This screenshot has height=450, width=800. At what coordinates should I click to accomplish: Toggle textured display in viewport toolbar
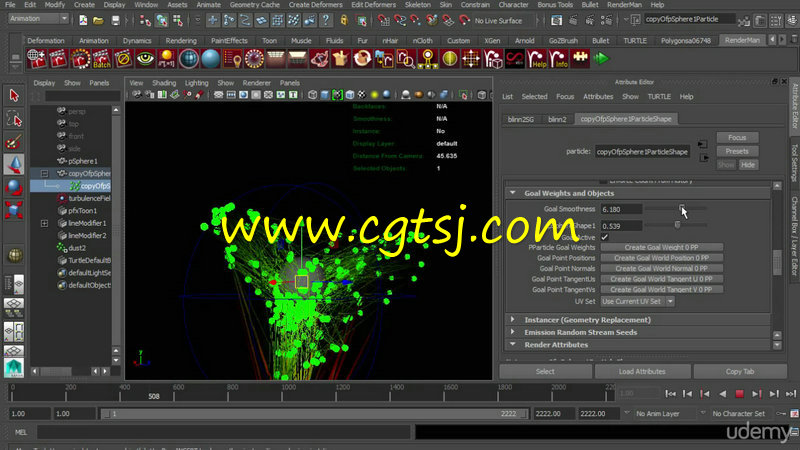coord(362,95)
